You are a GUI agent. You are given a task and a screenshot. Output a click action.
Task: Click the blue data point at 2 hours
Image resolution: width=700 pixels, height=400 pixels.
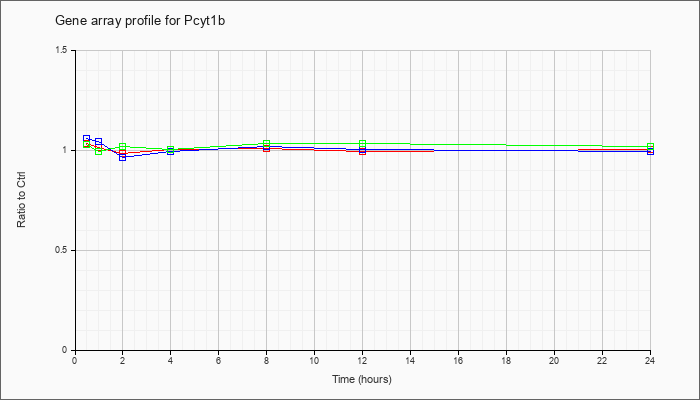pyautogui.click(x=122, y=157)
